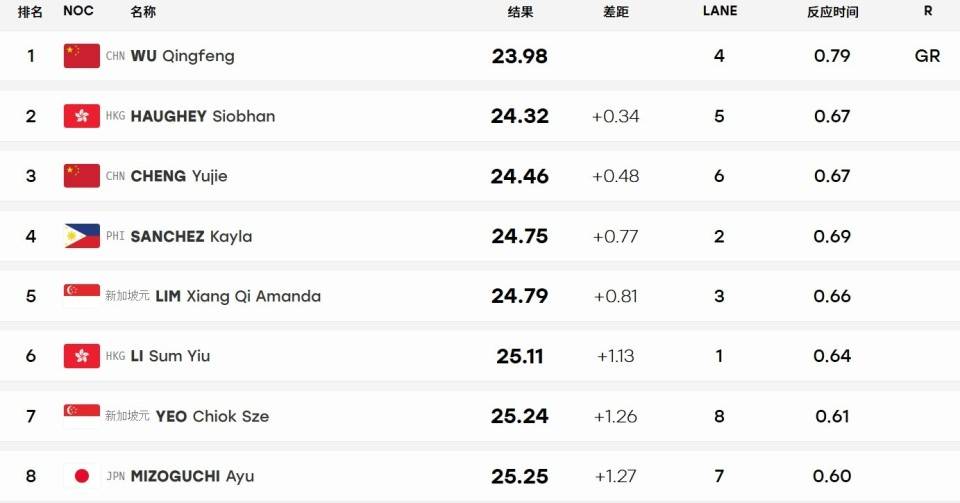The image size is (960, 503).
Task: Click the NOC column header
Action: (78, 11)
